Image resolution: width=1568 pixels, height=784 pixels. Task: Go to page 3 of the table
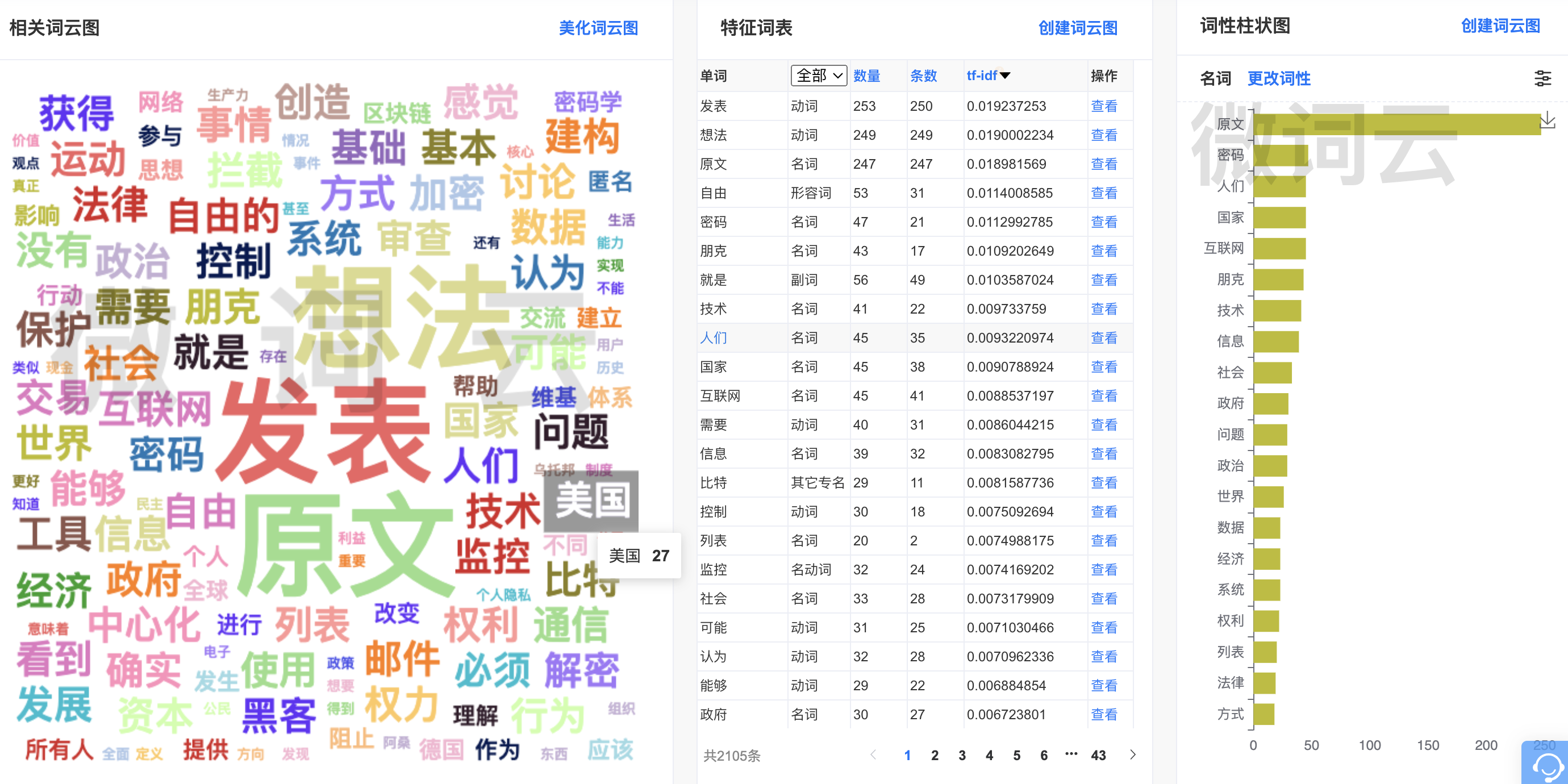click(x=962, y=756)
